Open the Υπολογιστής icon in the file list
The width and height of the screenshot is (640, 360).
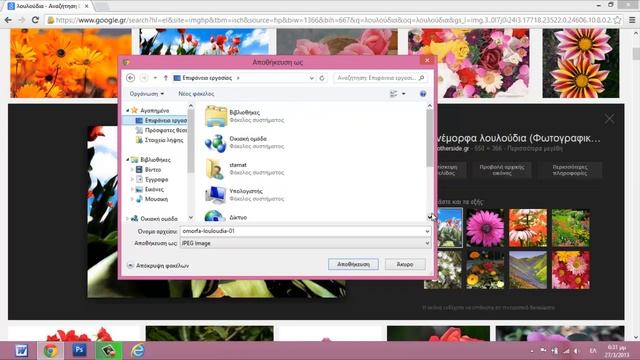[216, 195]
